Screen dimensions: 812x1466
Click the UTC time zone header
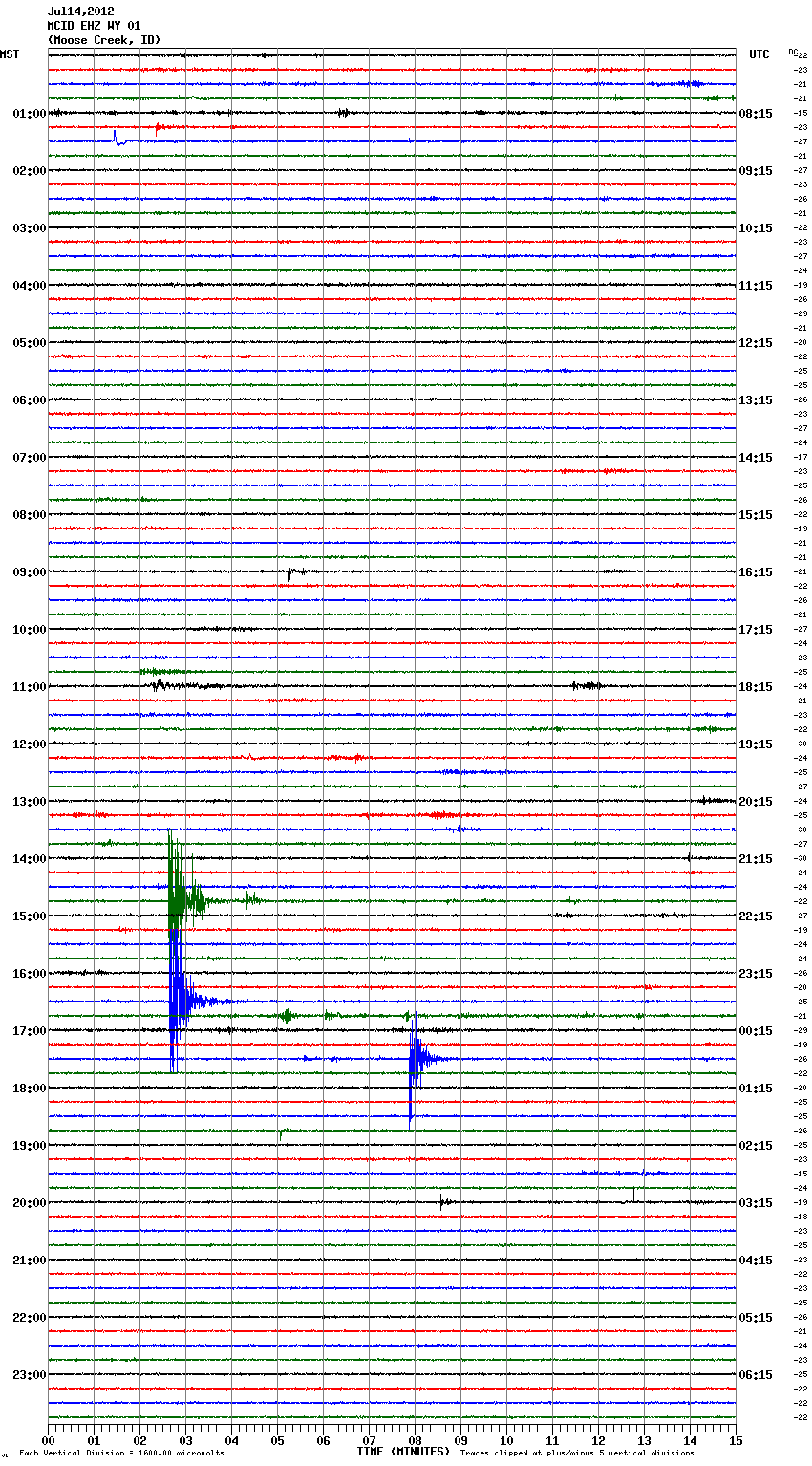coord(759,54)
